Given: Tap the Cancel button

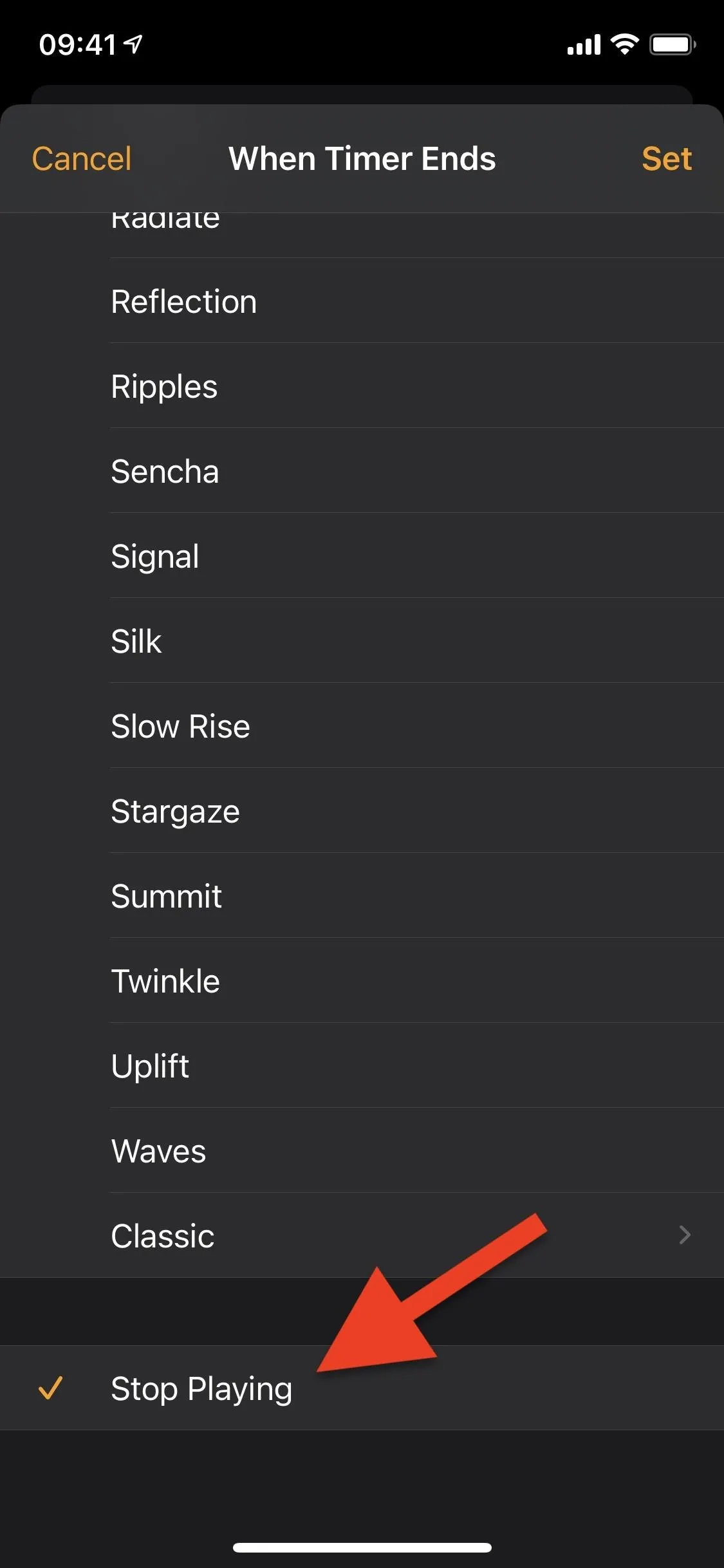Looking at the screenshot, I should 82,159.
